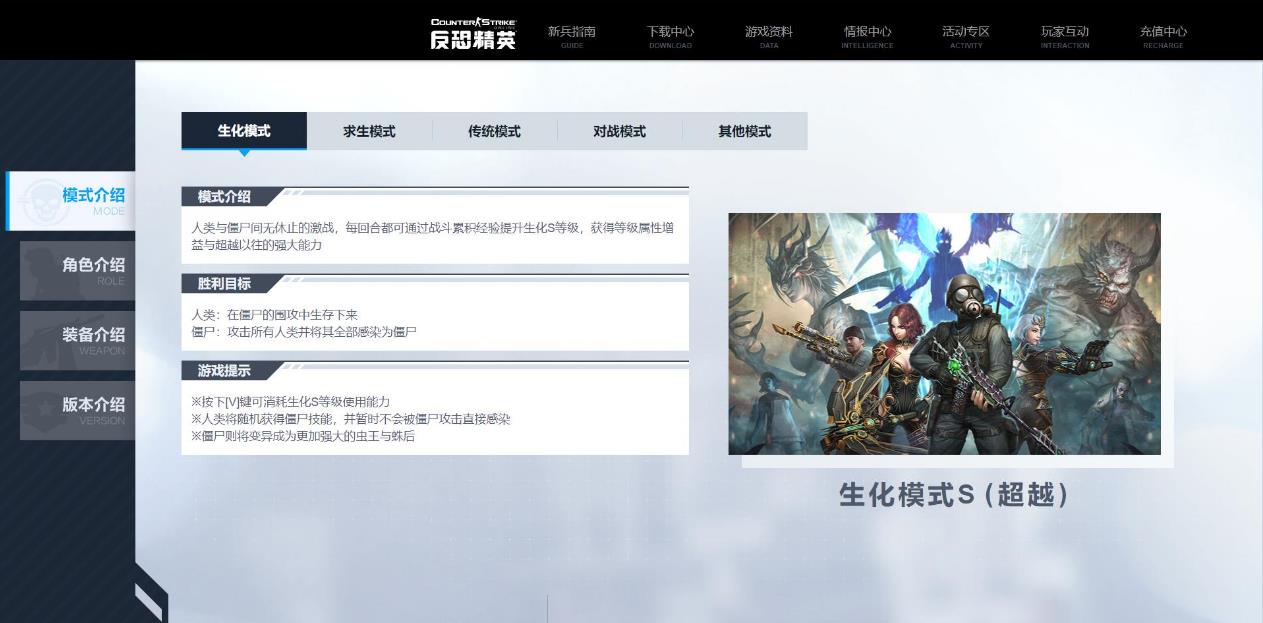The height and width of the screenshot is (623, 1263).
Task: Click the Counter-Strike 反恐精英 logo
Action: 473,33
